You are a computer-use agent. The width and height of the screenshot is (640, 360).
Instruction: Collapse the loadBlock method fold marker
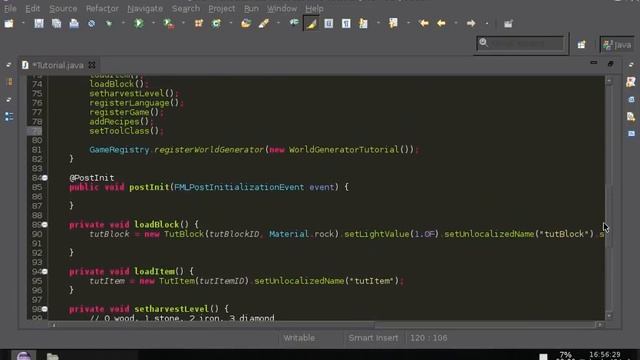point(45,224)
